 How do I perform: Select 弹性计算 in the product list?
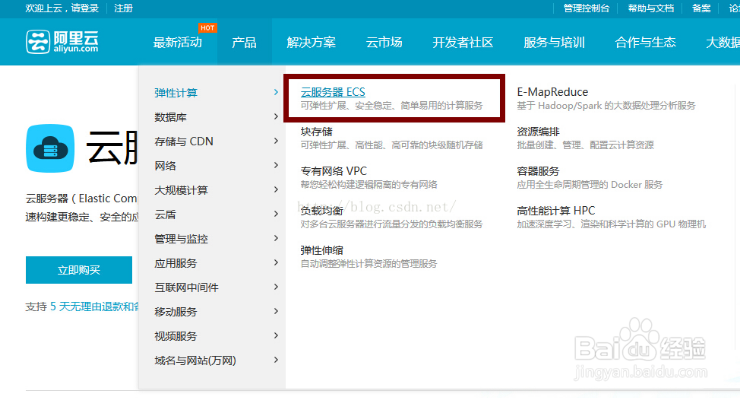(176, 93)
